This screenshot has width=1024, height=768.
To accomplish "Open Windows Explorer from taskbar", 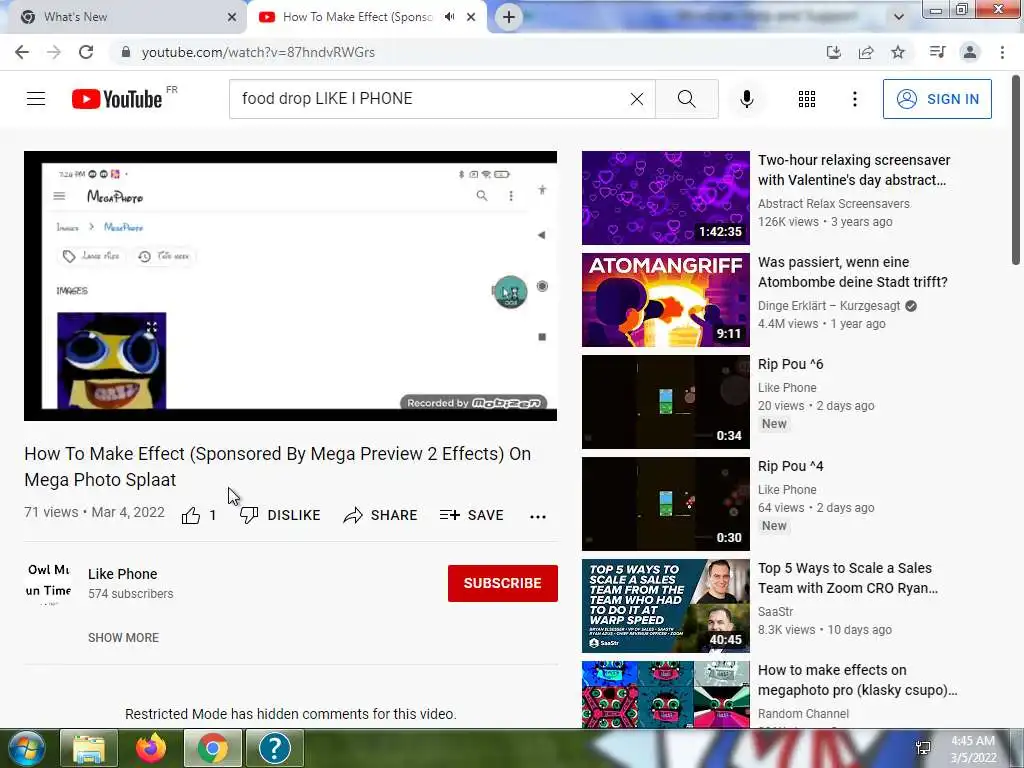I will point(89,748).
